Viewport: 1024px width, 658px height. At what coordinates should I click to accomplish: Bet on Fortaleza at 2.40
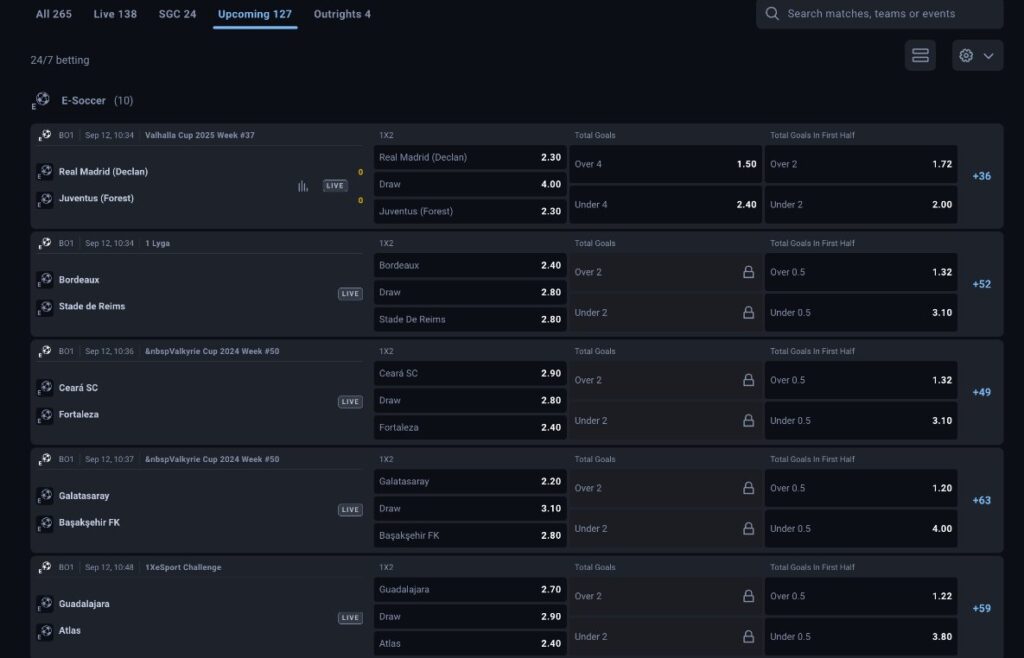[470, 427]
